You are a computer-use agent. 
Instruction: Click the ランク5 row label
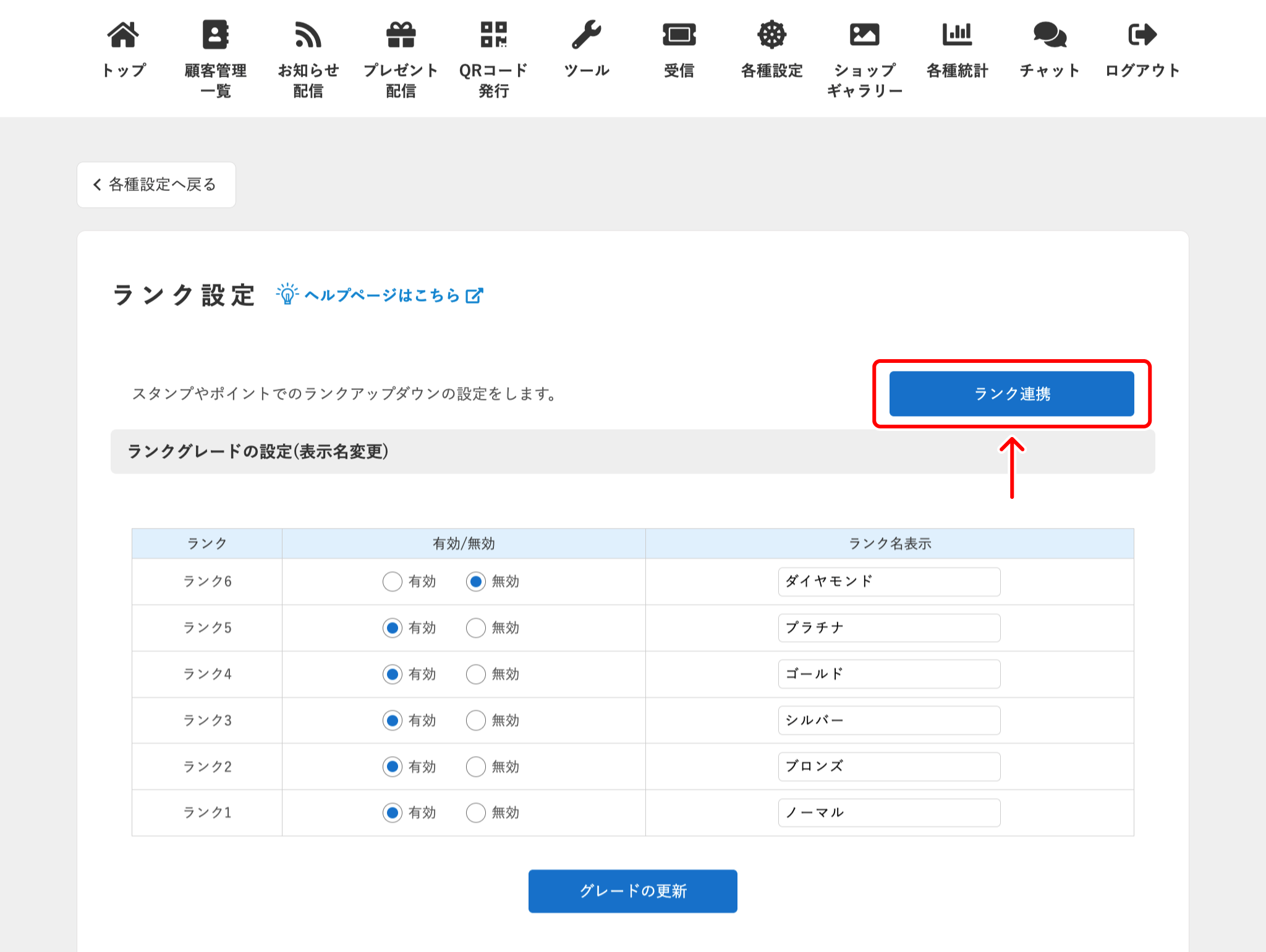(207, 628)
